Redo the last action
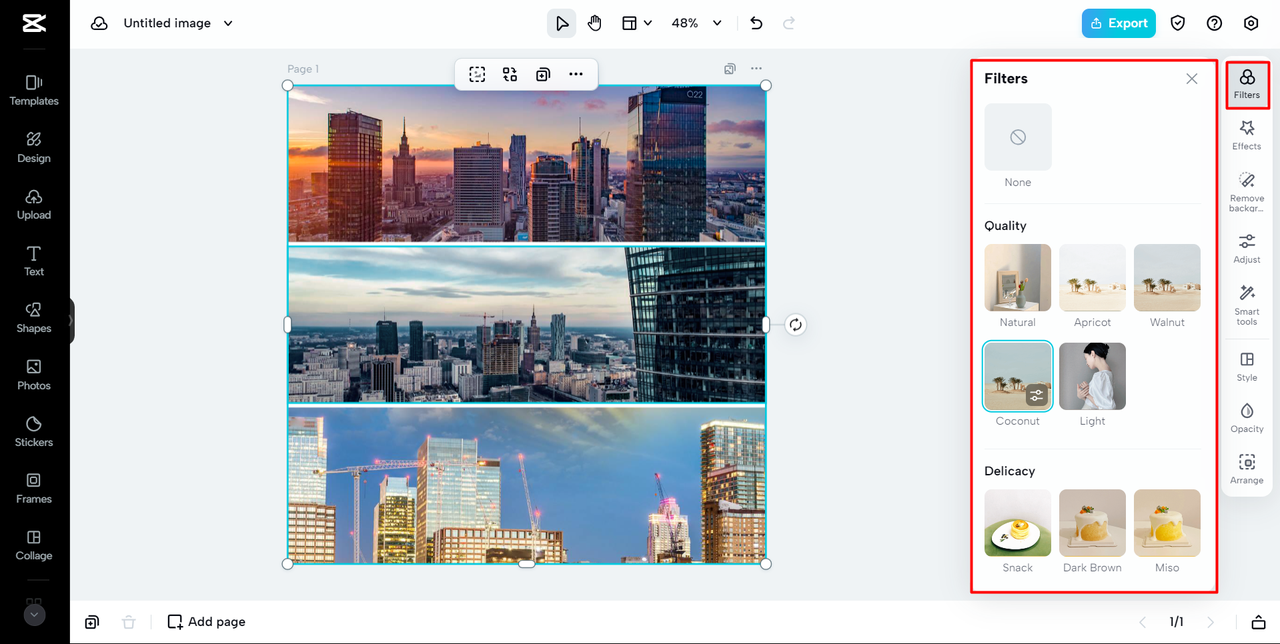Image resolution: width=1280 pixels, height=644 pixels. (789, 23)
